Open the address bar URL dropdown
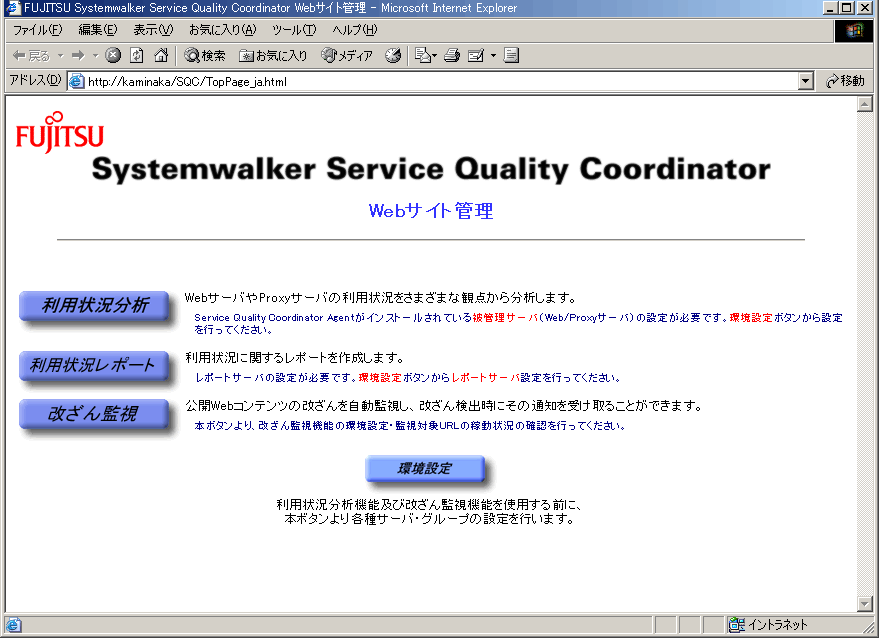Image resolution: width=879 pixels, height=638 pixels. 806,81
